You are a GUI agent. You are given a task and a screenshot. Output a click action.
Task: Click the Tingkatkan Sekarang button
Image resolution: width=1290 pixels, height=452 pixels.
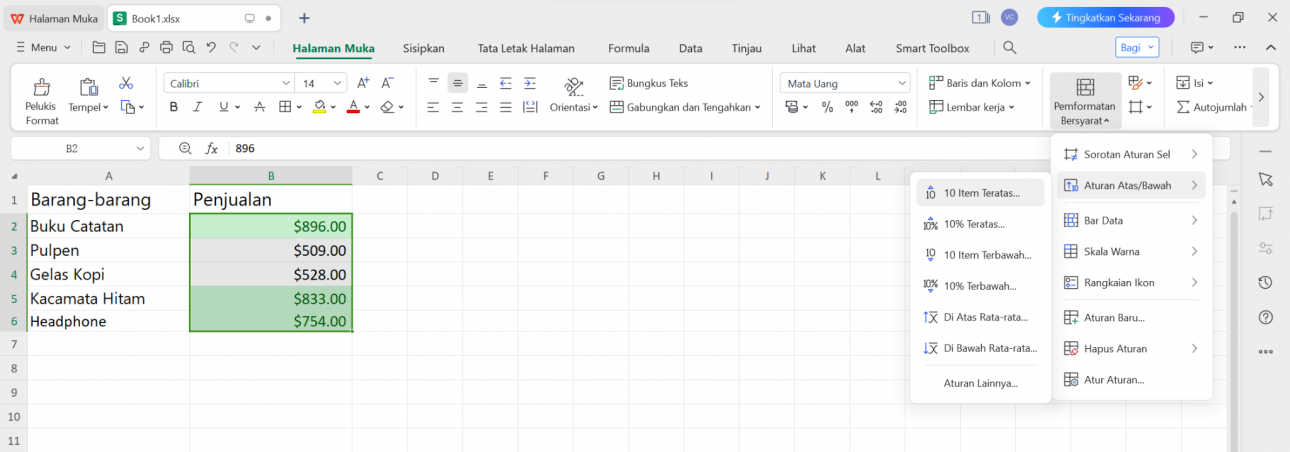[x=1105, y=17]
